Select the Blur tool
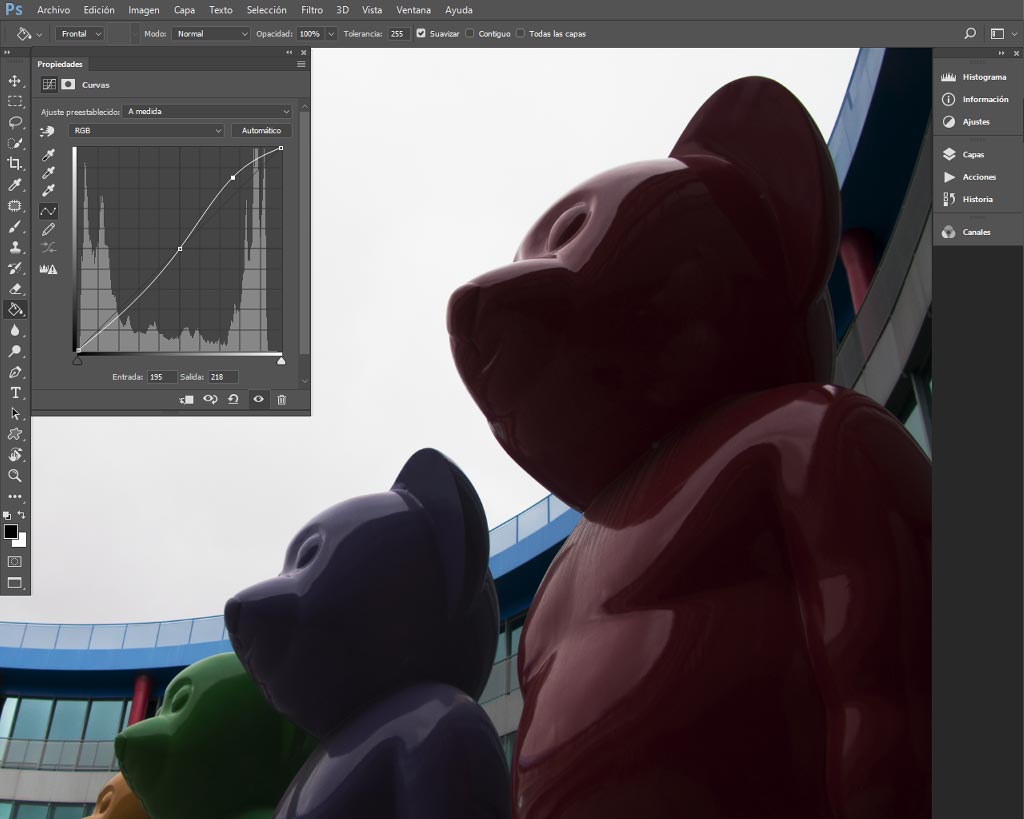The width and height of the screenshot is (1024, 819). (x=14, y=330)
